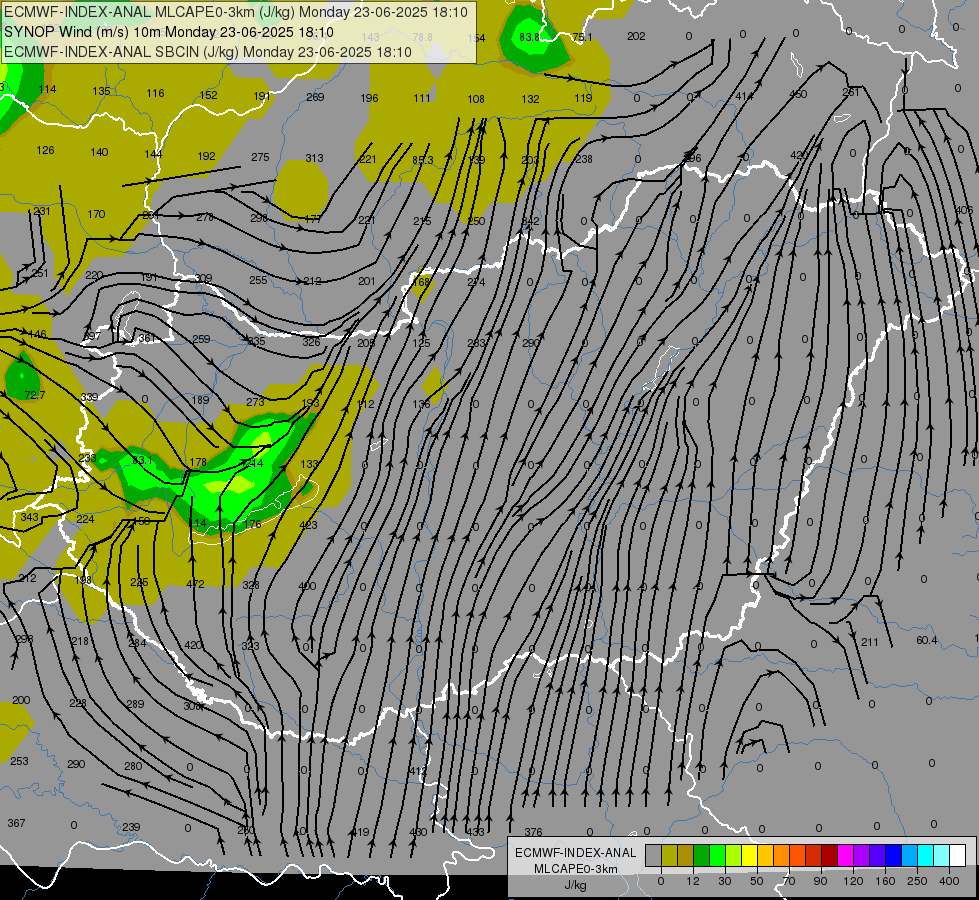
Task: Pick the yellow swatch in the color scale
Action: [750, 855]
